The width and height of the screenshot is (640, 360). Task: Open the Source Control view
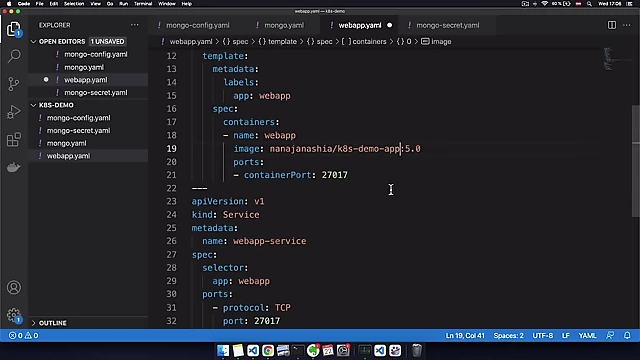coord(13,84)
